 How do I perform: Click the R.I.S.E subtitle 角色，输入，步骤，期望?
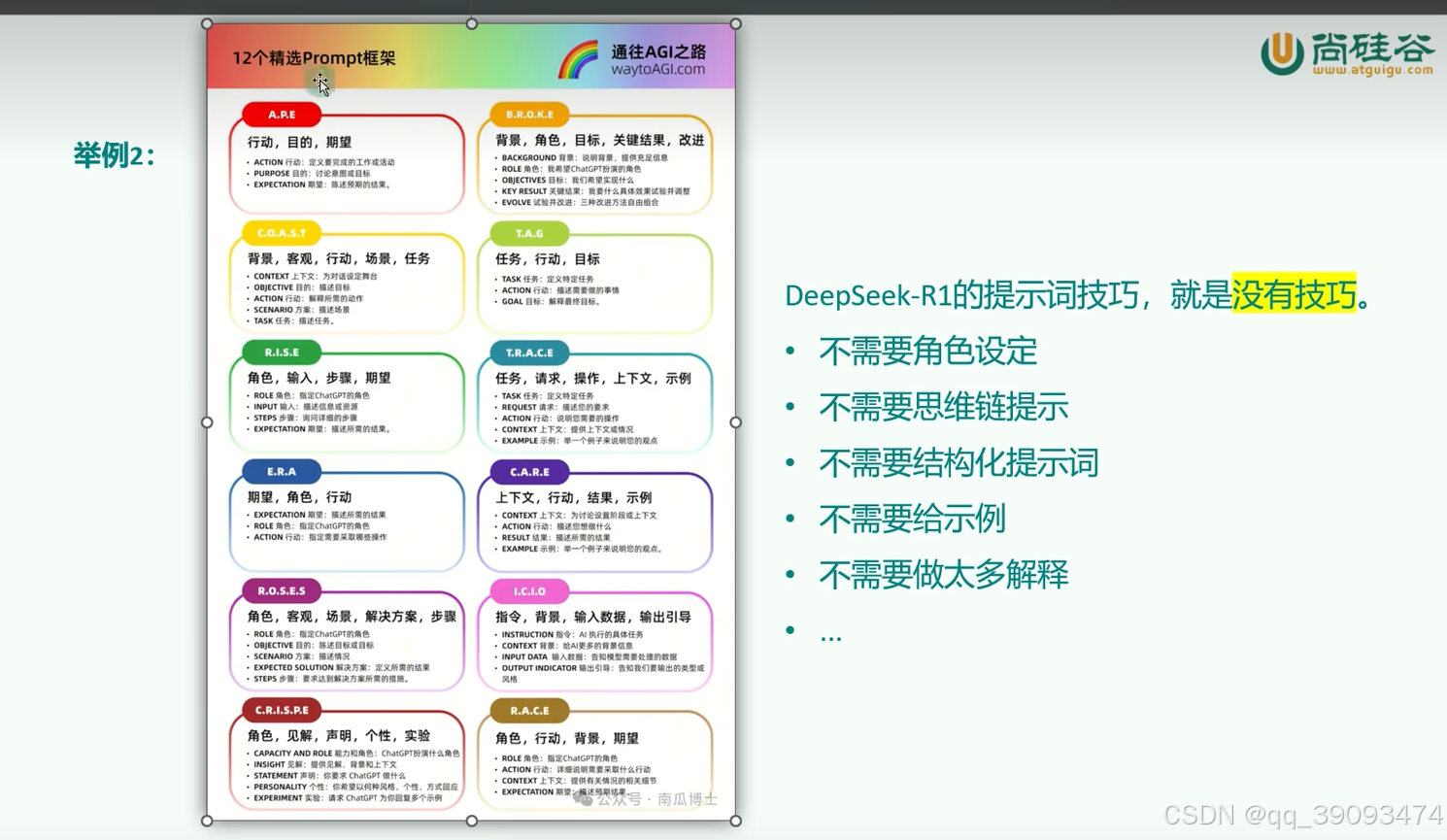pos(319,378)
